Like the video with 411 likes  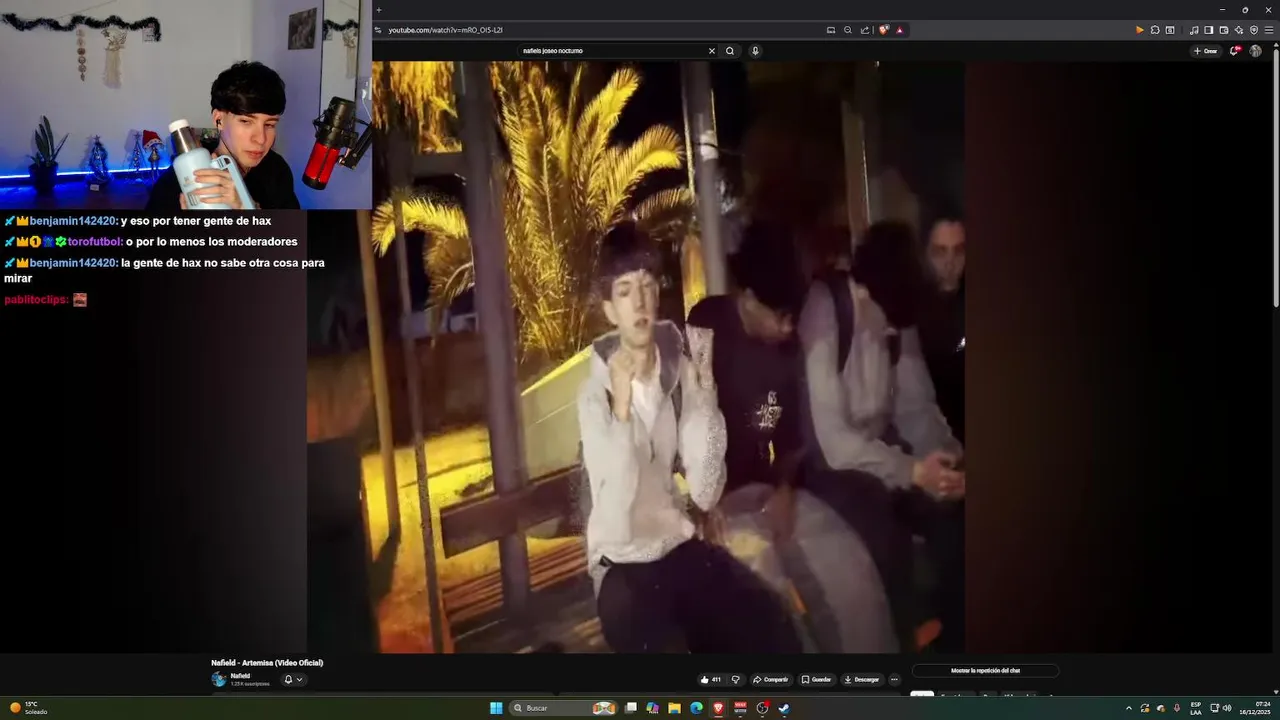711,679
